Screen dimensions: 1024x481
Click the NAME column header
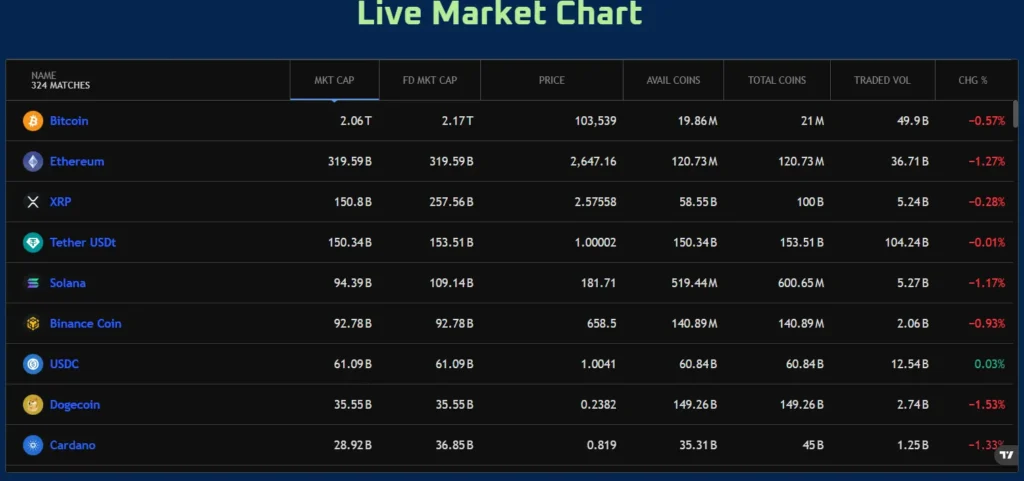coord(60,80)
